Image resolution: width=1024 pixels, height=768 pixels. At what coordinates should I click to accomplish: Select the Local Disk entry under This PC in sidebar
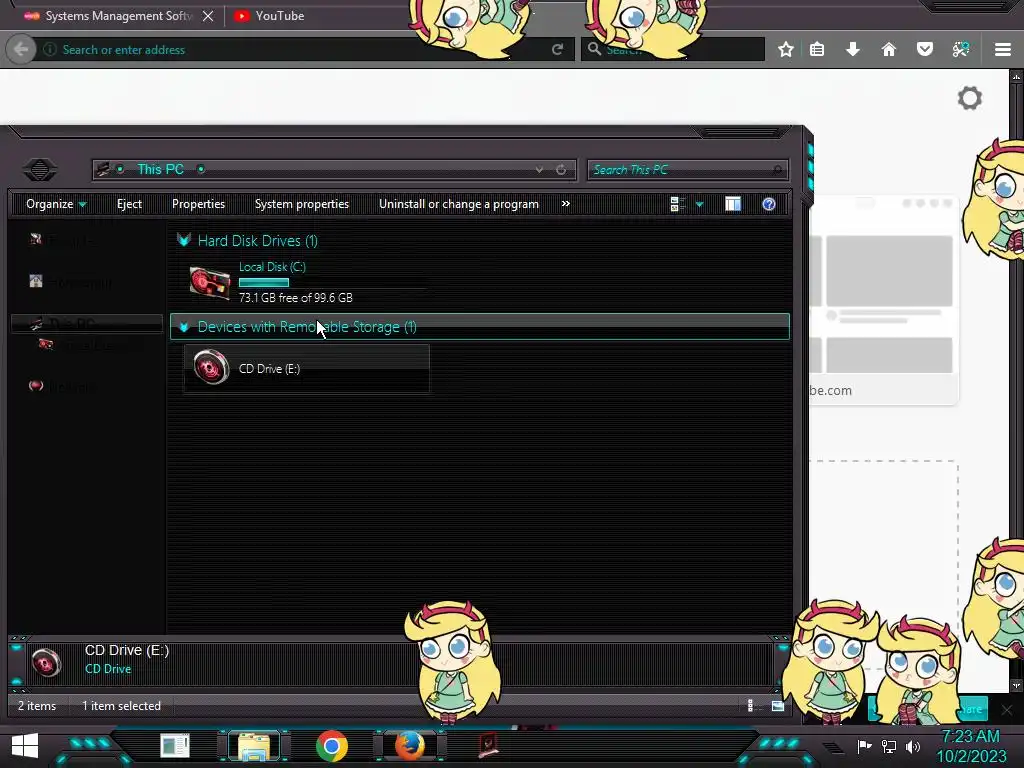88,345
